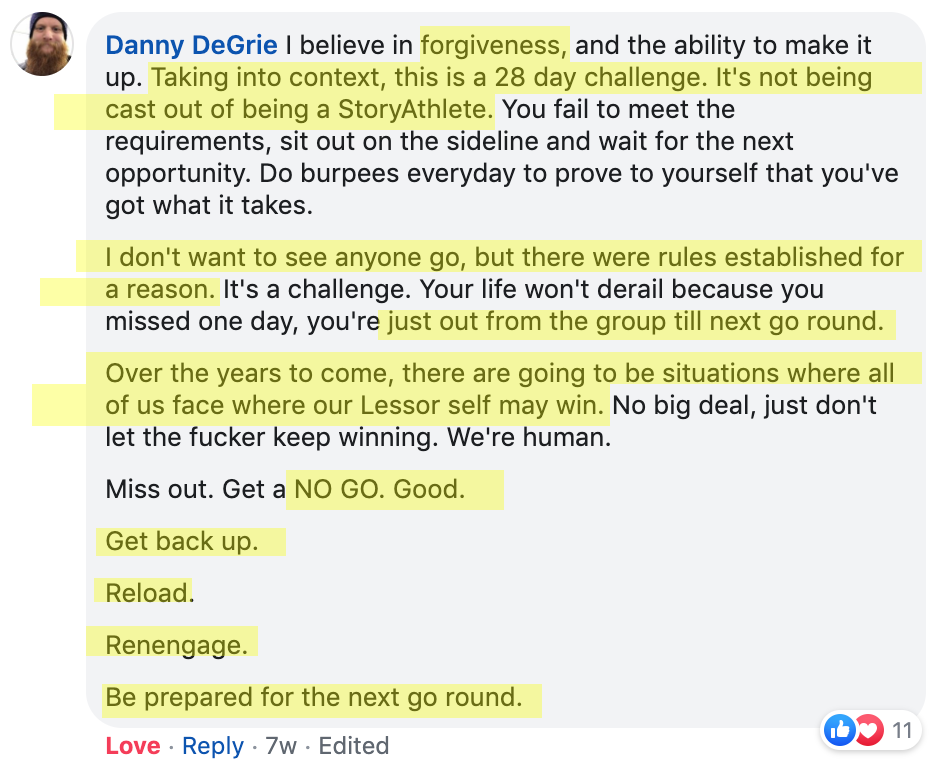The image size is (940, 768).
Task: Open the Edited history link
Action: [x=354, y=746]
